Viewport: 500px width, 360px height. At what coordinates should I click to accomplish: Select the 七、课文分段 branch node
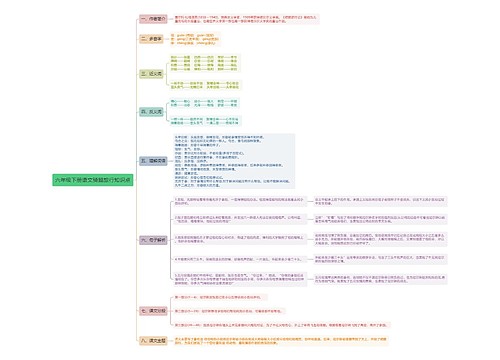click(x=153, y=311)
